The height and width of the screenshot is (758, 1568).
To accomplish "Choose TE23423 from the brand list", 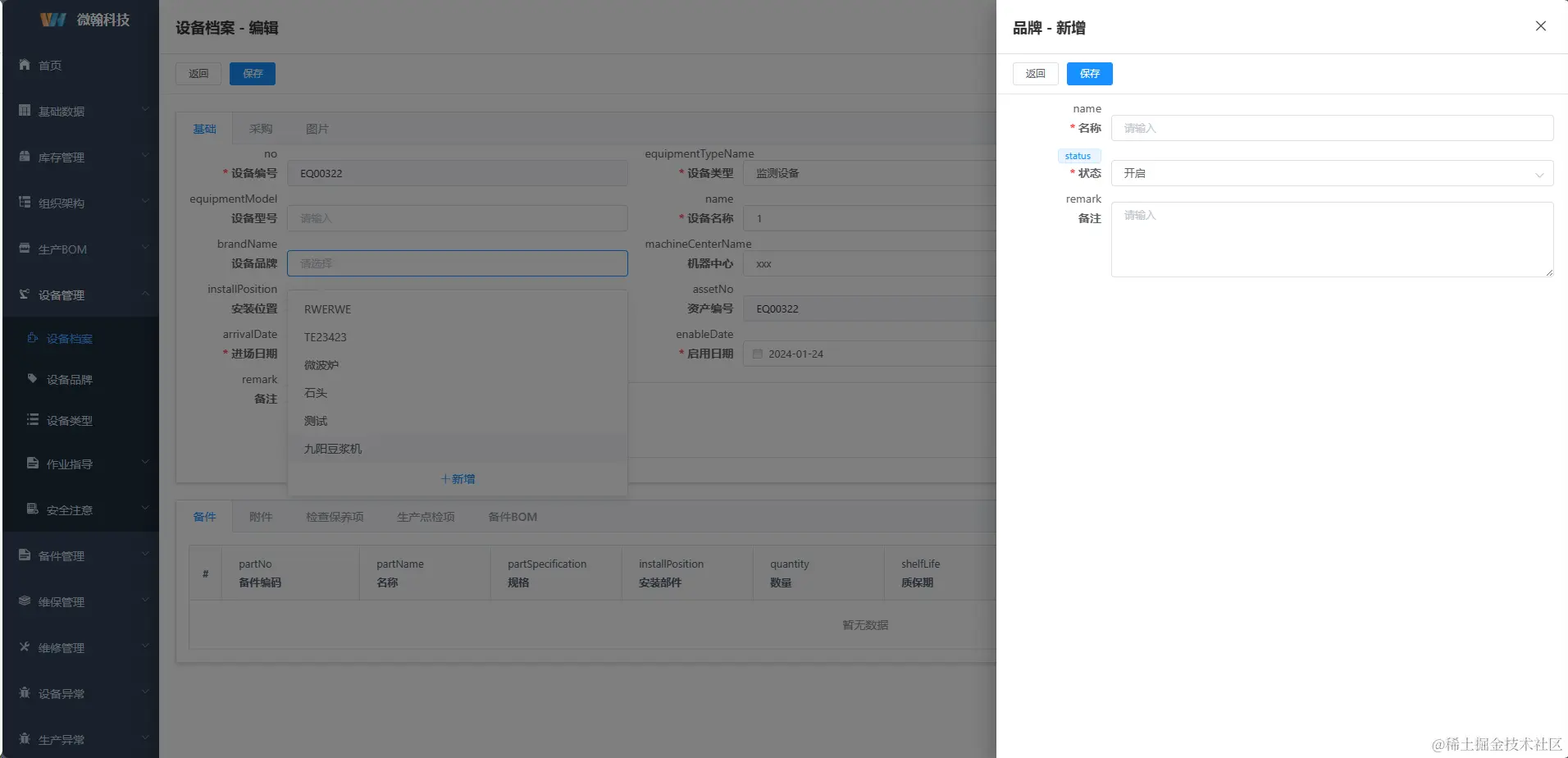I will coord(458,337).
